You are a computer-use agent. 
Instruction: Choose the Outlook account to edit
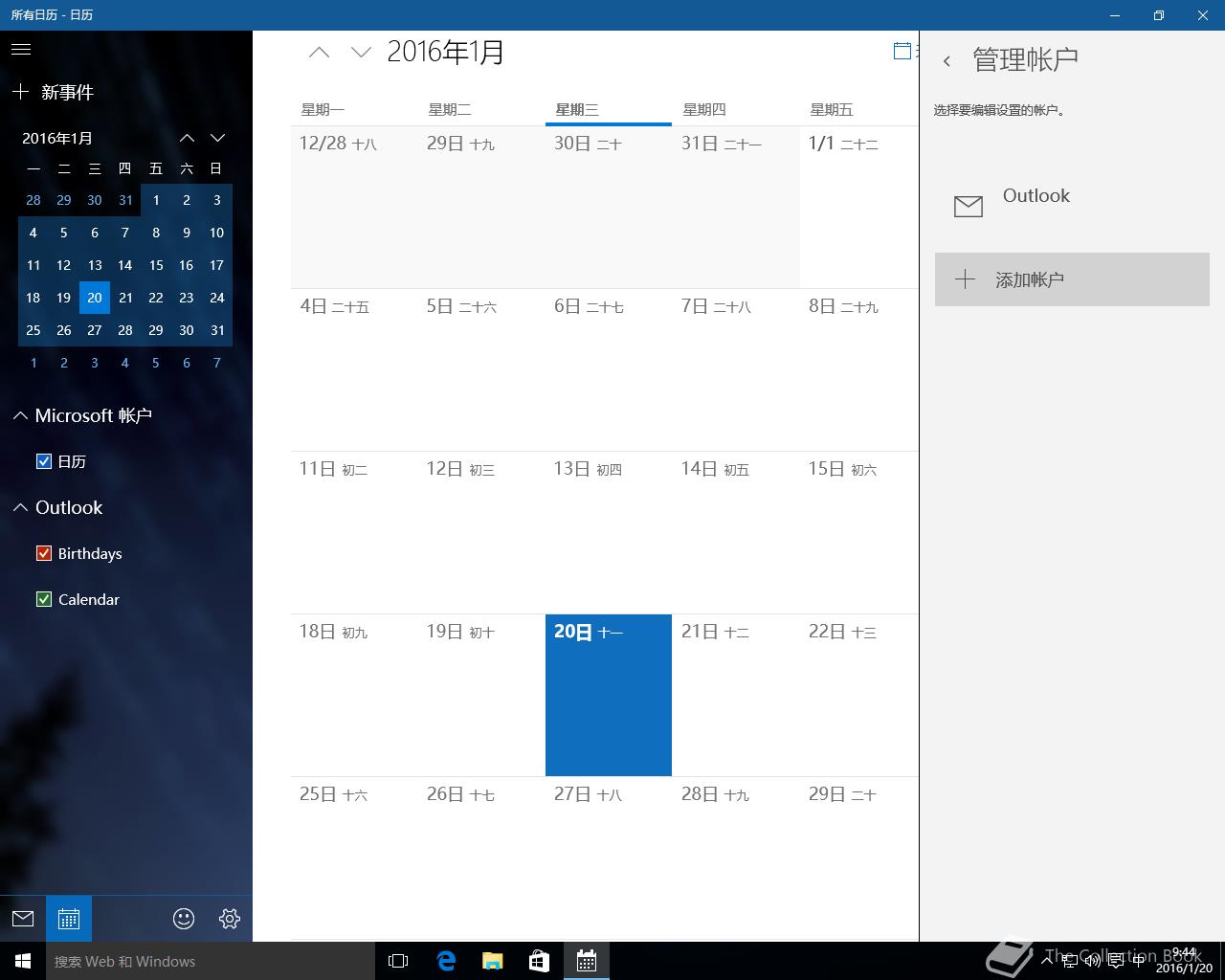[x=1072, y=205]
